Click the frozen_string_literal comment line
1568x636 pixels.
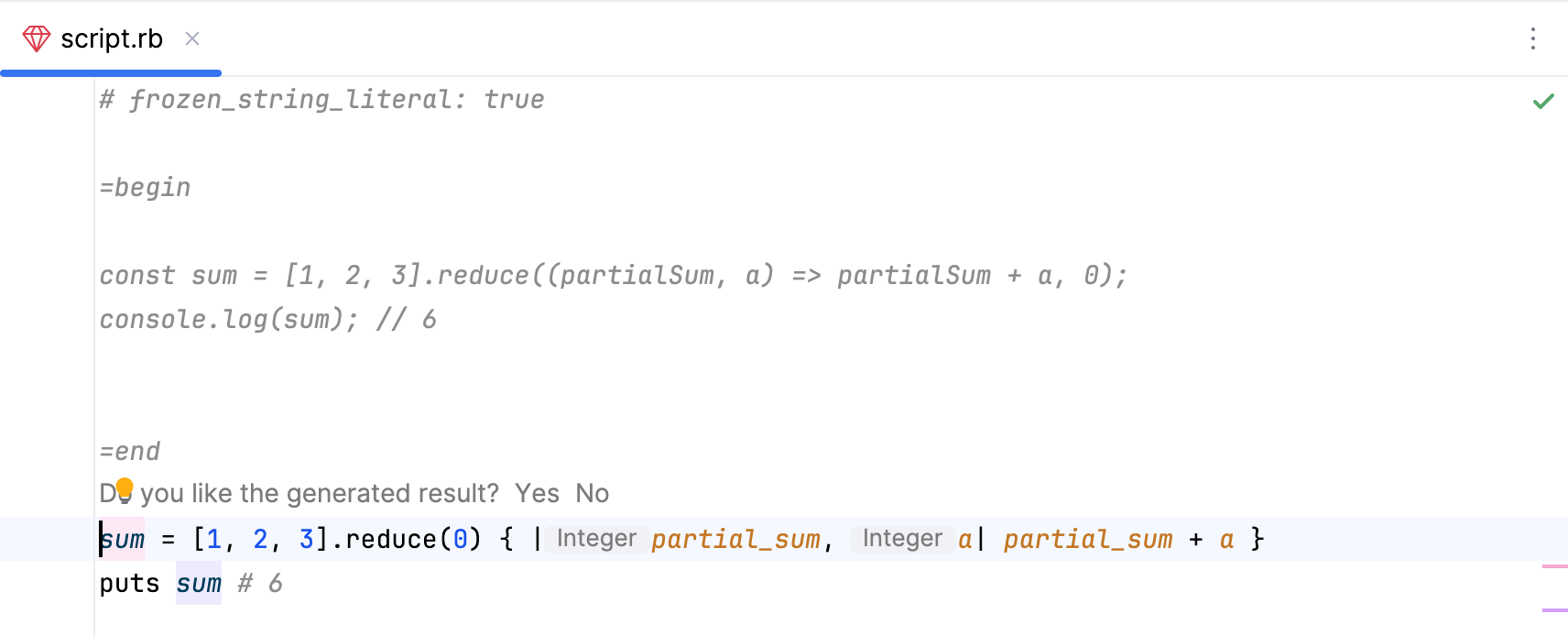coord(321,99)
